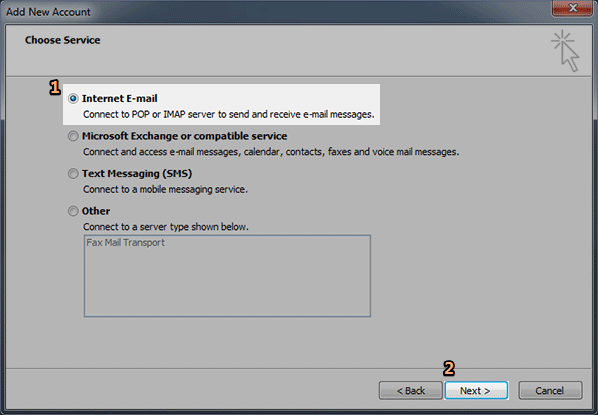Click the sparkling cursor wizard icon

[565, 51]
